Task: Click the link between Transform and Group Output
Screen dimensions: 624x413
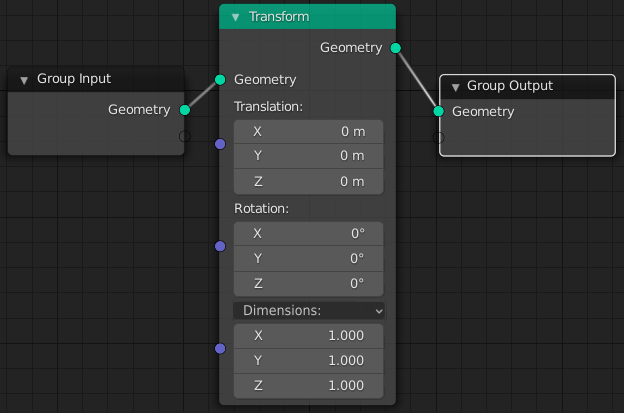Action: coord(417,80)
